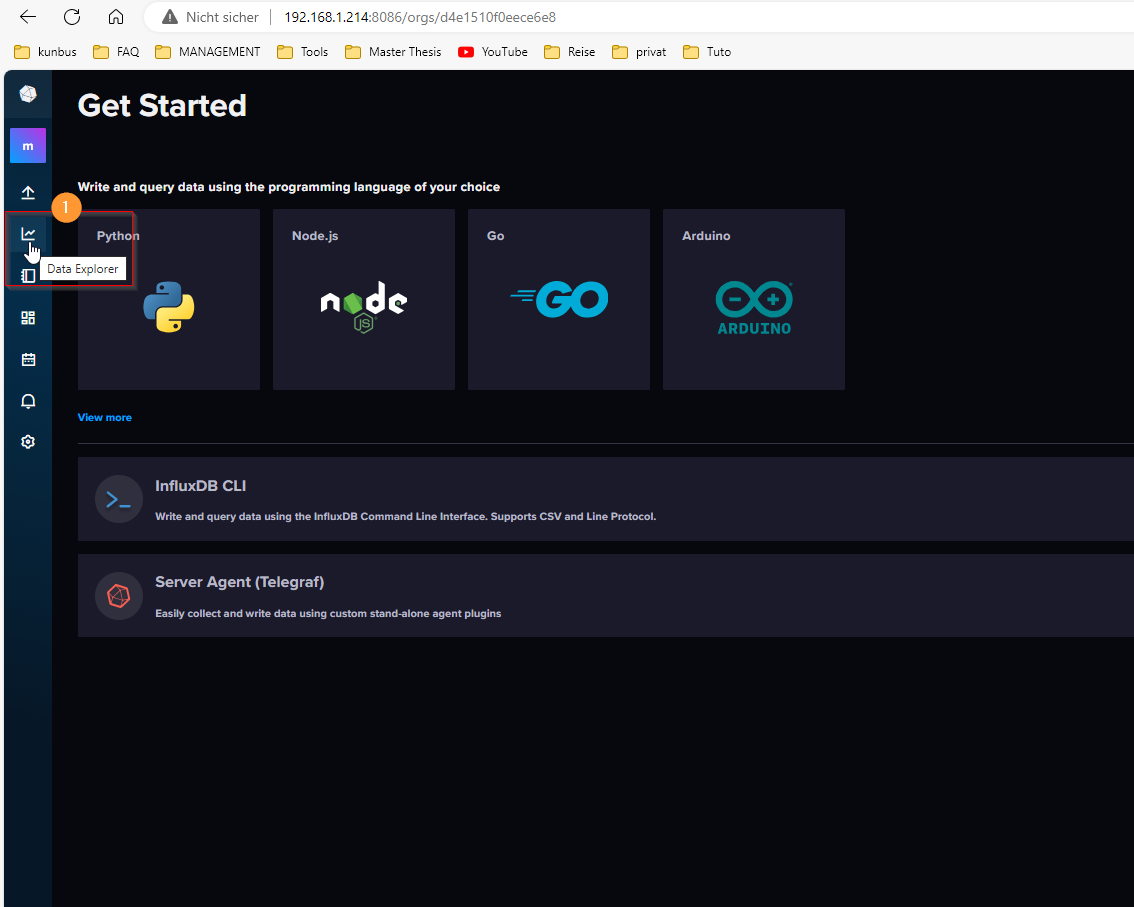The height and width of the screenshot is (907, 1134).
Task: Click the Get Started heading
Action: pos(162,106)
